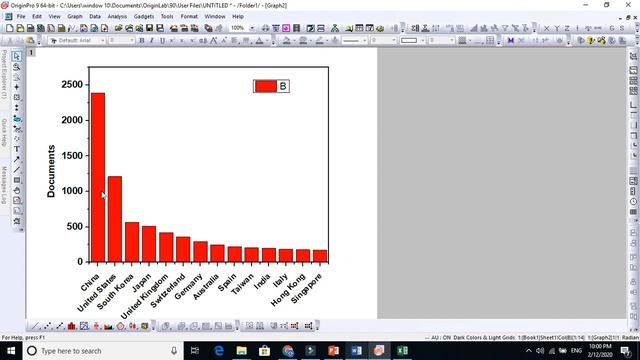Click Column bar chart icon bottom toolbar
Screen dimensions: 640x360
[72, 326]
